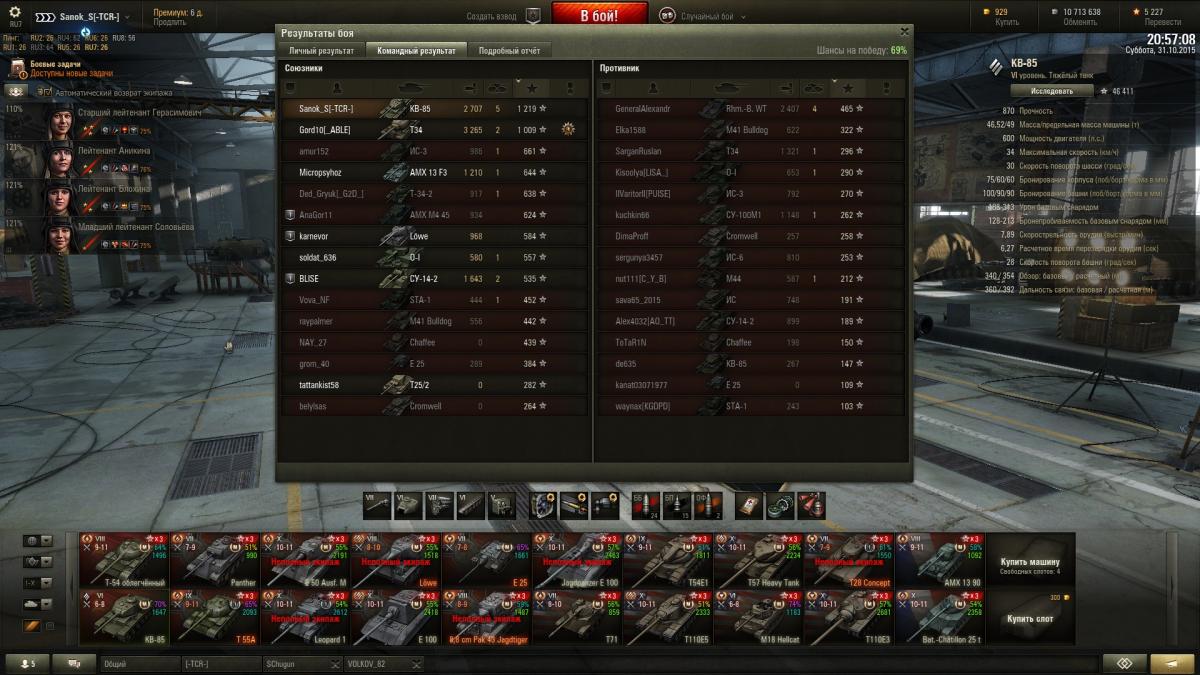The image size is (1200, 675).
Task: Select enemy row GeneralAlexandr
Action: tap(752, 108)
